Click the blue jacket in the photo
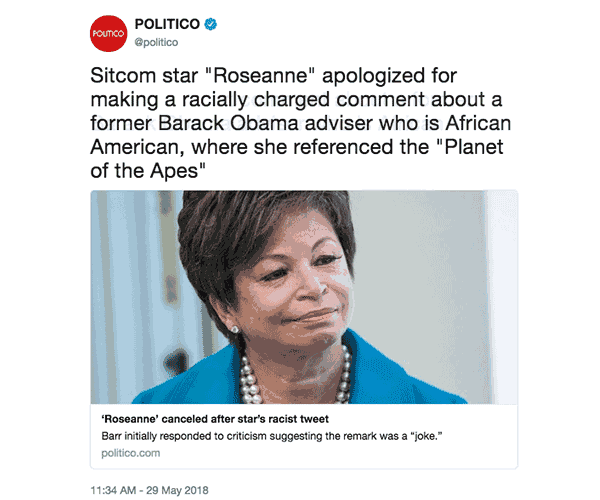Viewport: 600px width, 500px height. [400, 372]
